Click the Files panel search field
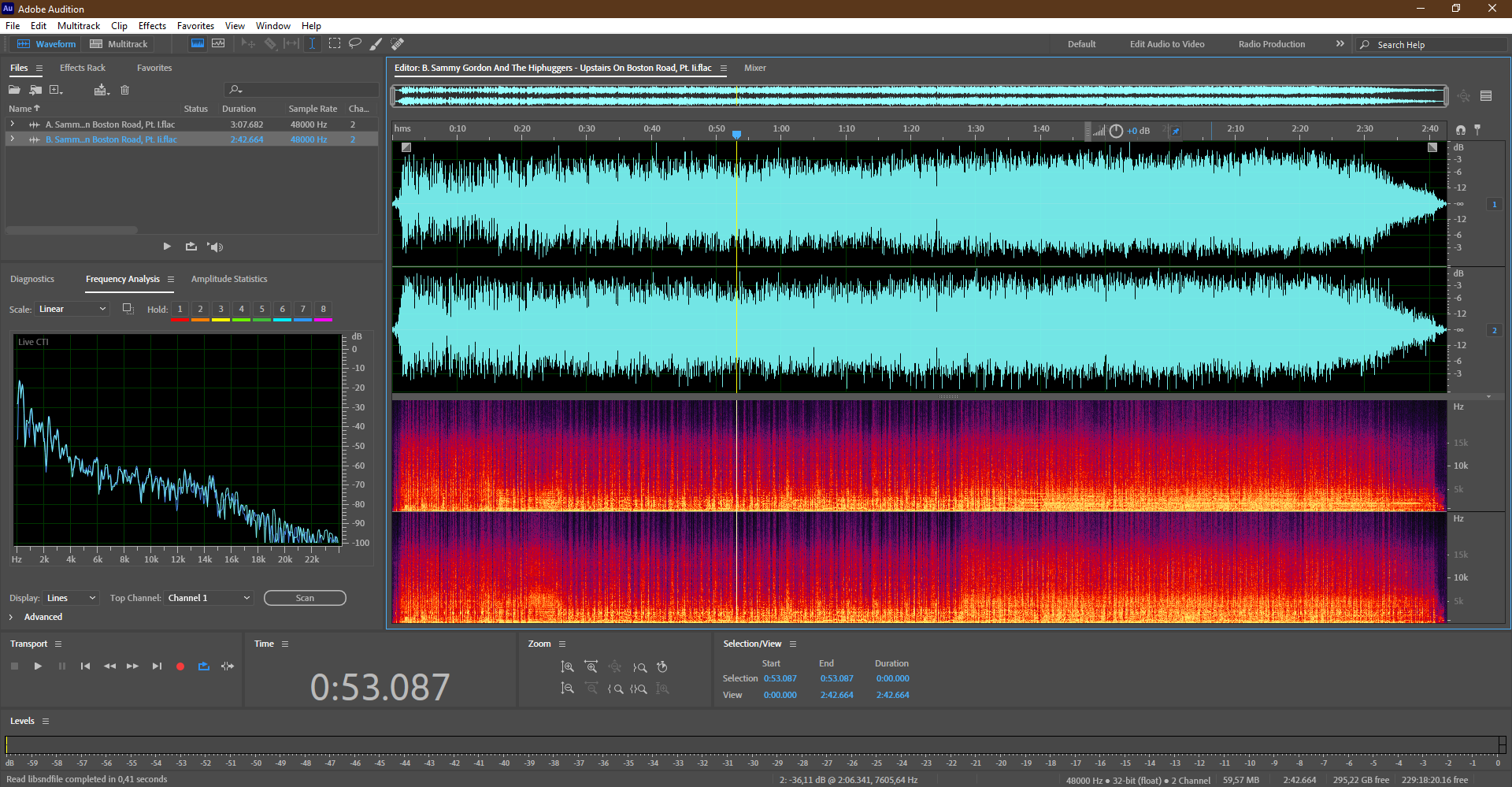This screenshot has height=787, width=1512. click(x=302, y=90)
